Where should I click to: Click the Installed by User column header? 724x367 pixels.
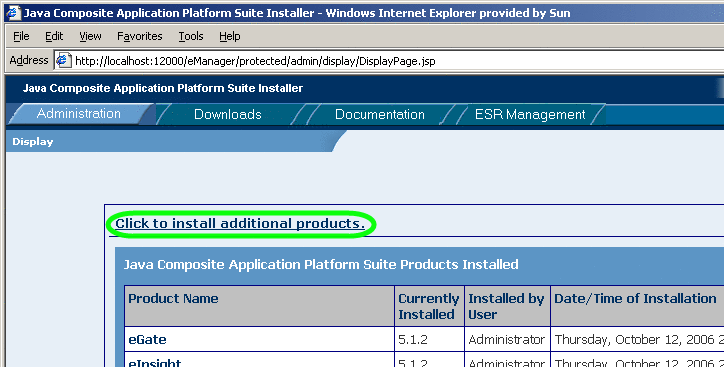click(507, 306)
